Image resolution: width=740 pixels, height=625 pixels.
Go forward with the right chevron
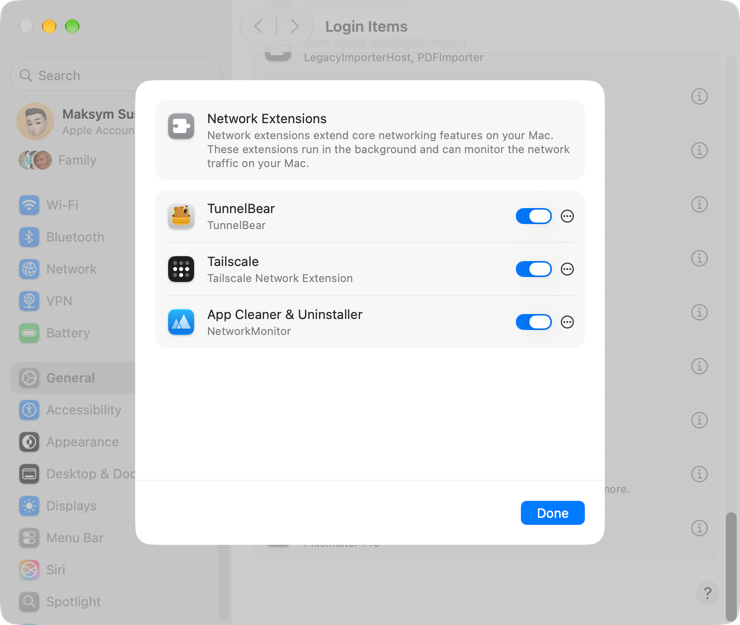click(x=294, y=26)
